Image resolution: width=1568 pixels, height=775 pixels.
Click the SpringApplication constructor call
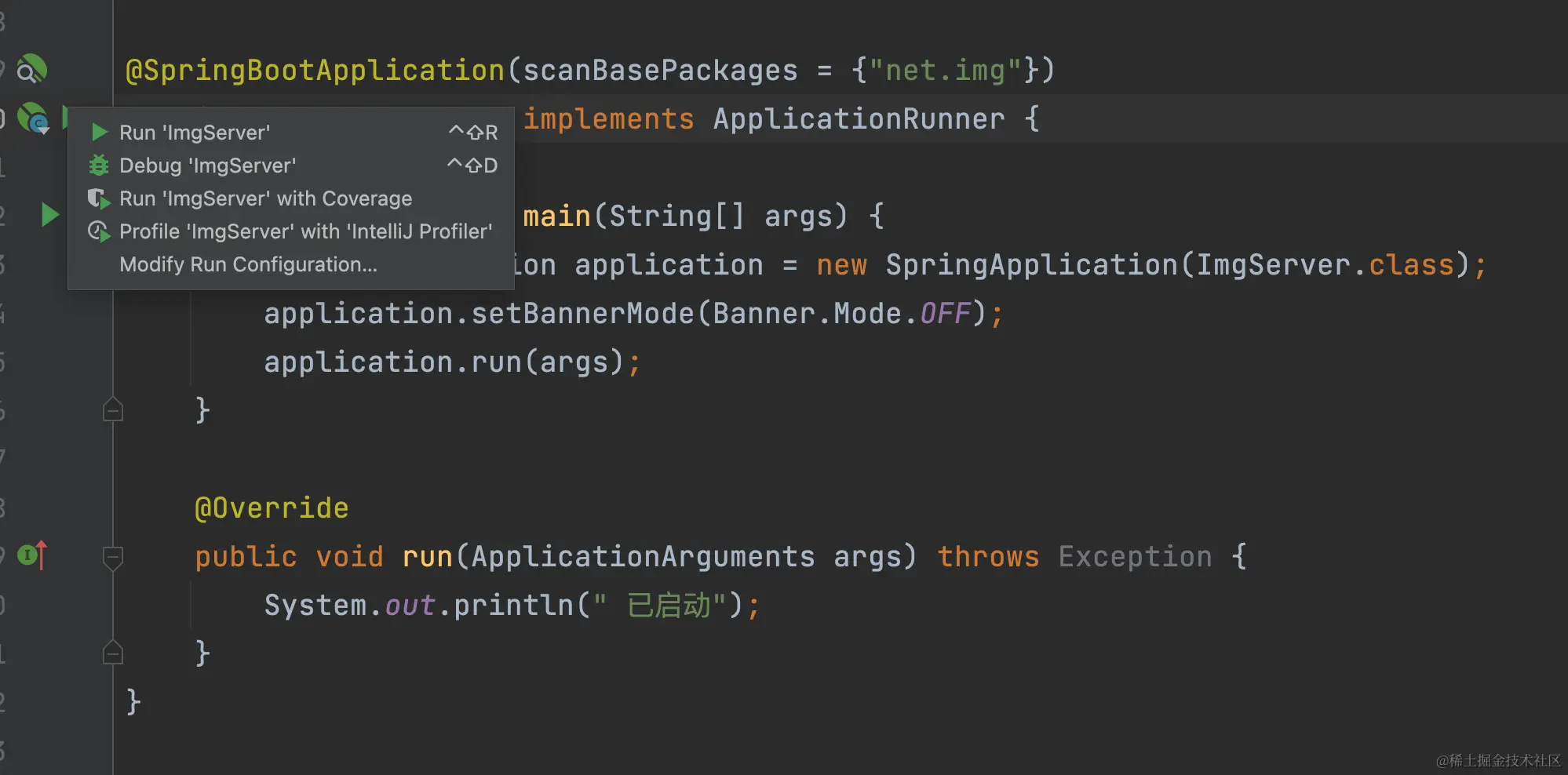coord(1031,265)
